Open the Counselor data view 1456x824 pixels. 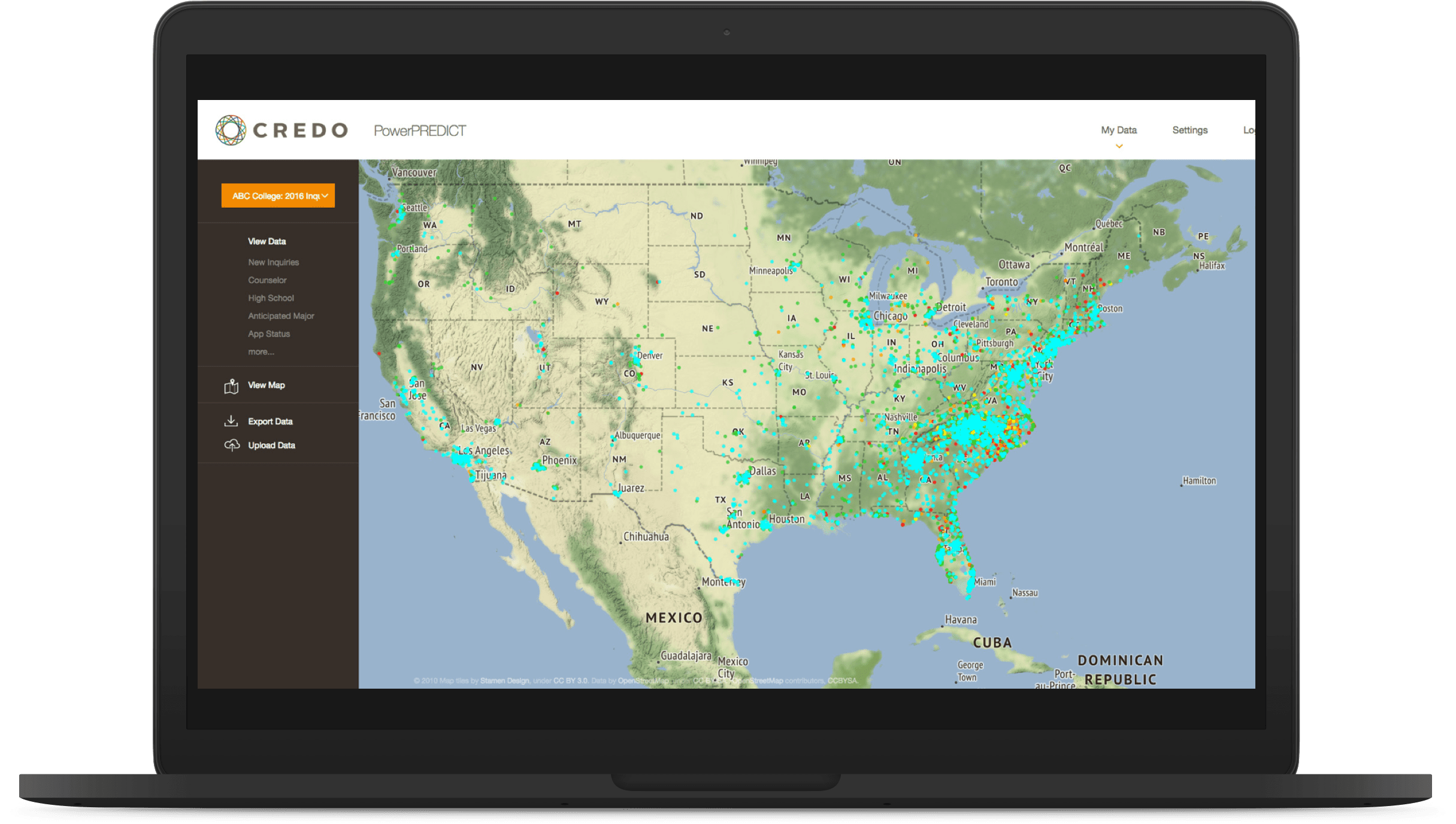[267, 280]
